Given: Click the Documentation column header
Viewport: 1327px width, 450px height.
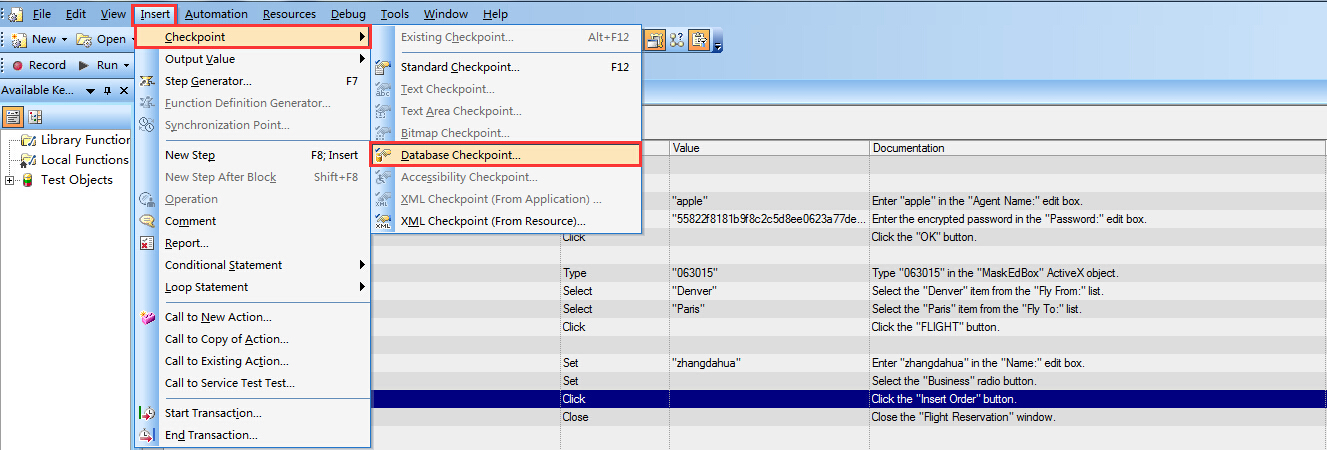Looking at the screenshot, I should pos(1098,148).
